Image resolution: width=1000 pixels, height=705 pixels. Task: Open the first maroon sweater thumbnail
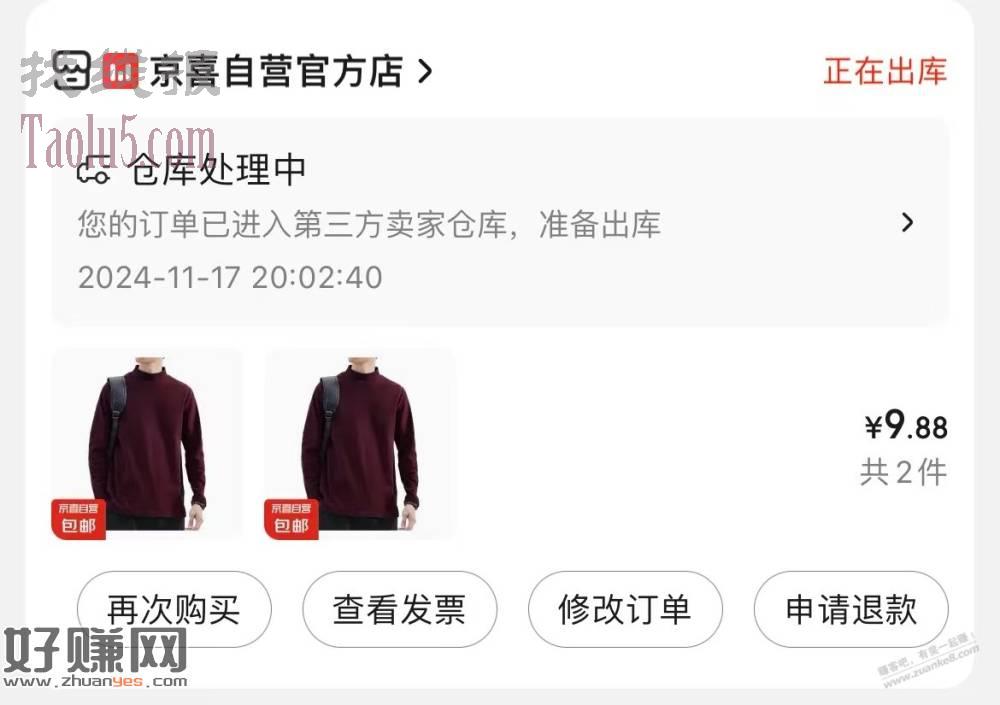click(147, 444)
